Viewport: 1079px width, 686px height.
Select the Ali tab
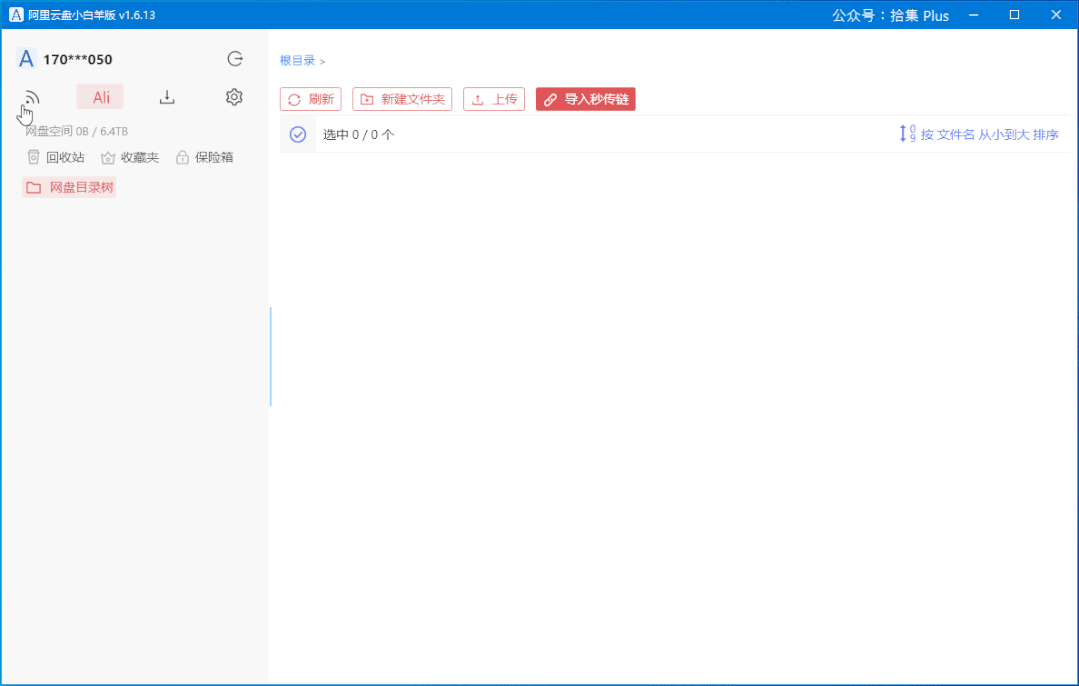click(100, 97)
